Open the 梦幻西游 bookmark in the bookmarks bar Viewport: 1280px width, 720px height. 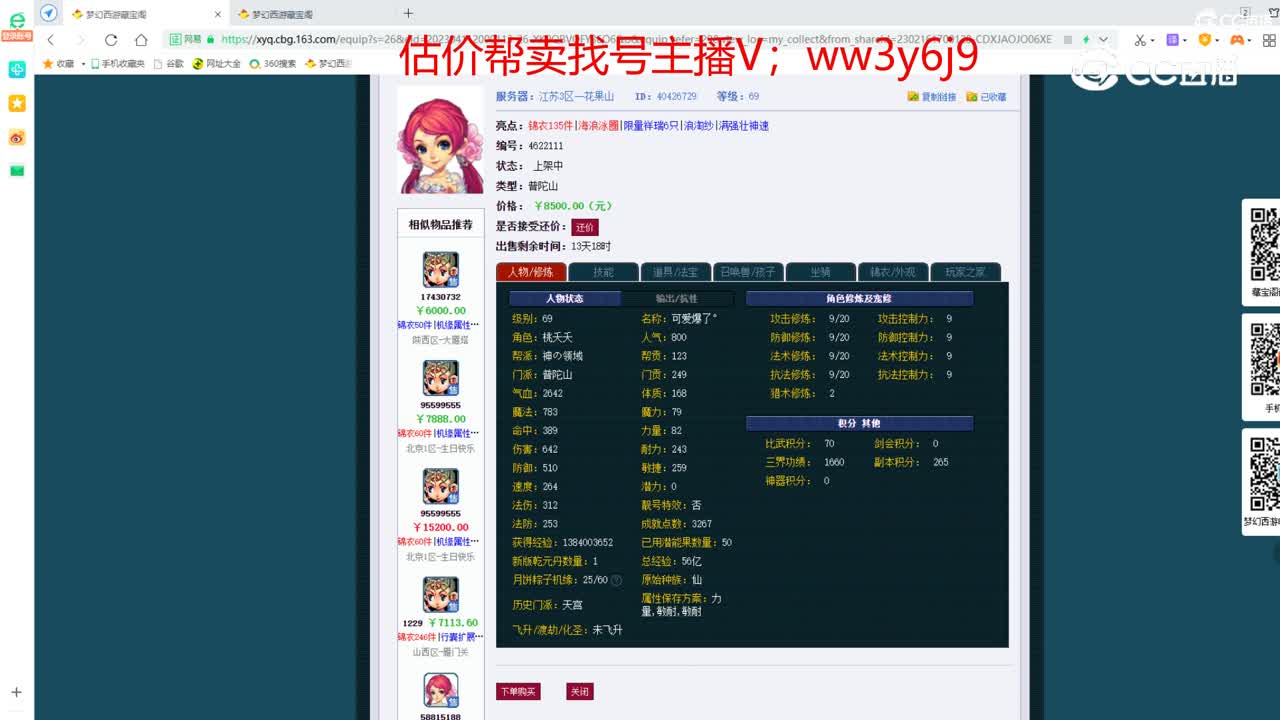[329, 63]
